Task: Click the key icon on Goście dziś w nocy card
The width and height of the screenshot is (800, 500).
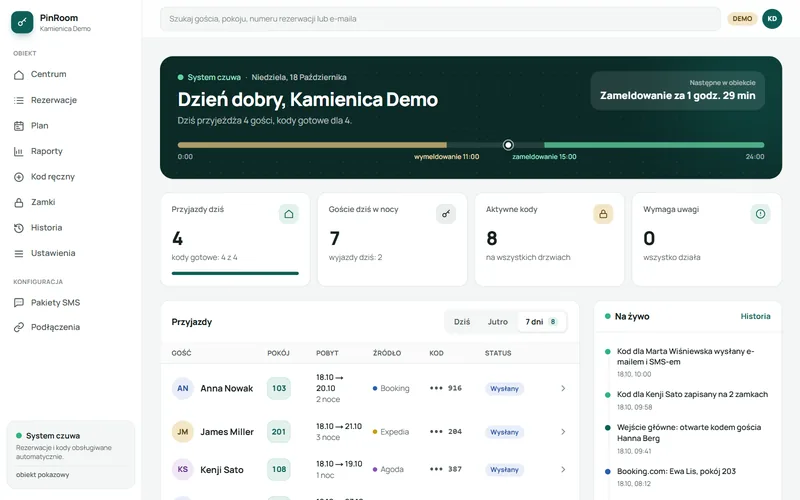Action: [446, 214]
